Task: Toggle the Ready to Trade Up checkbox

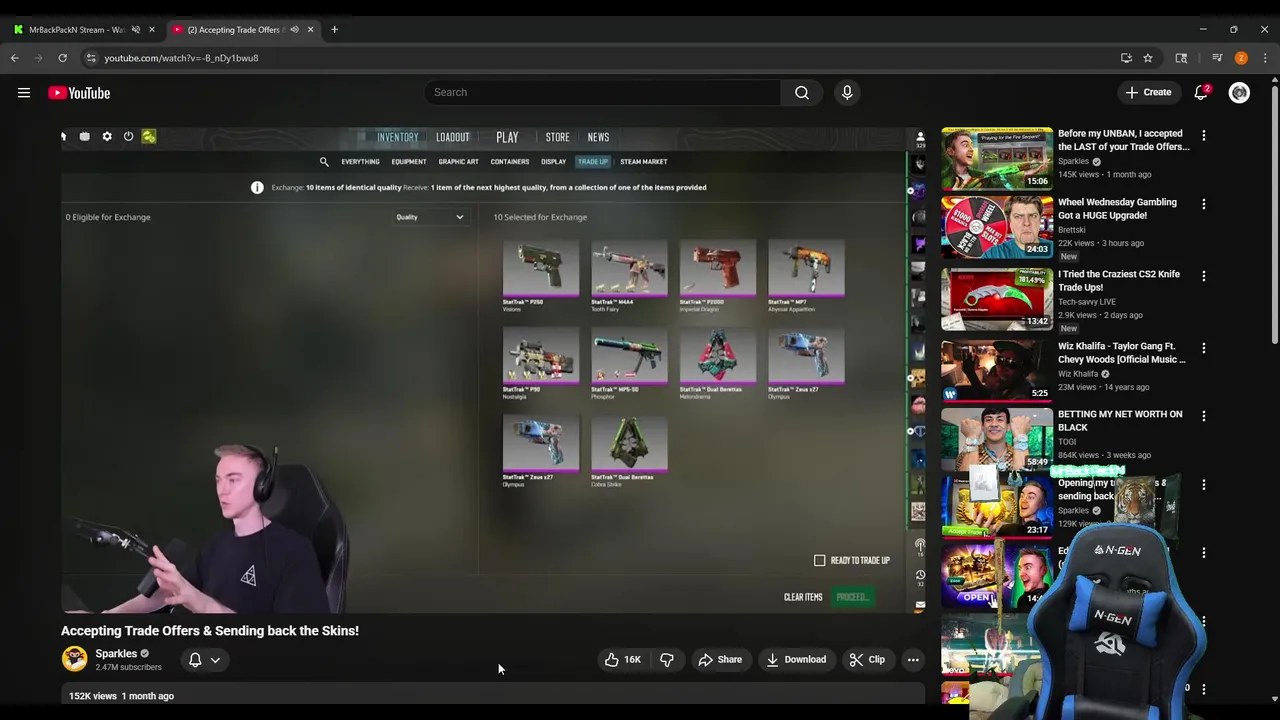Action: click(820, 560)
